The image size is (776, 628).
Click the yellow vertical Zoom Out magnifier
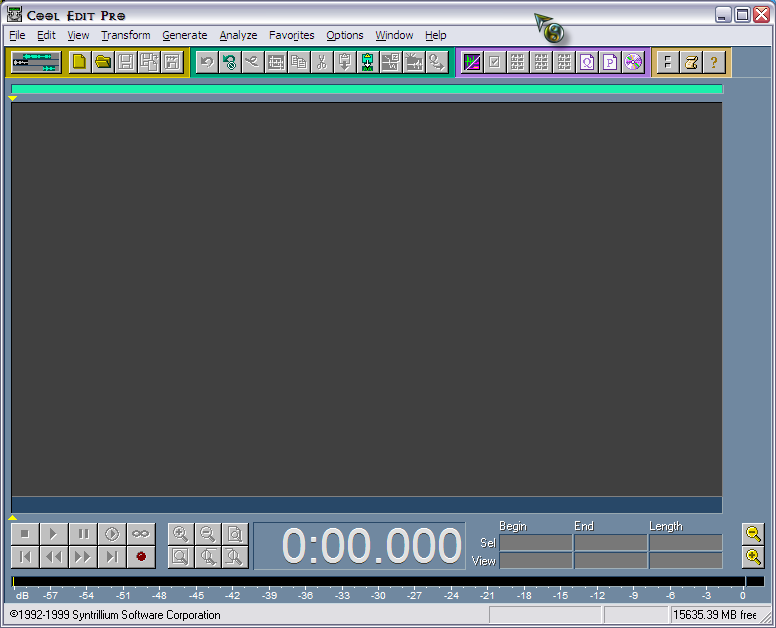point(753,534)
